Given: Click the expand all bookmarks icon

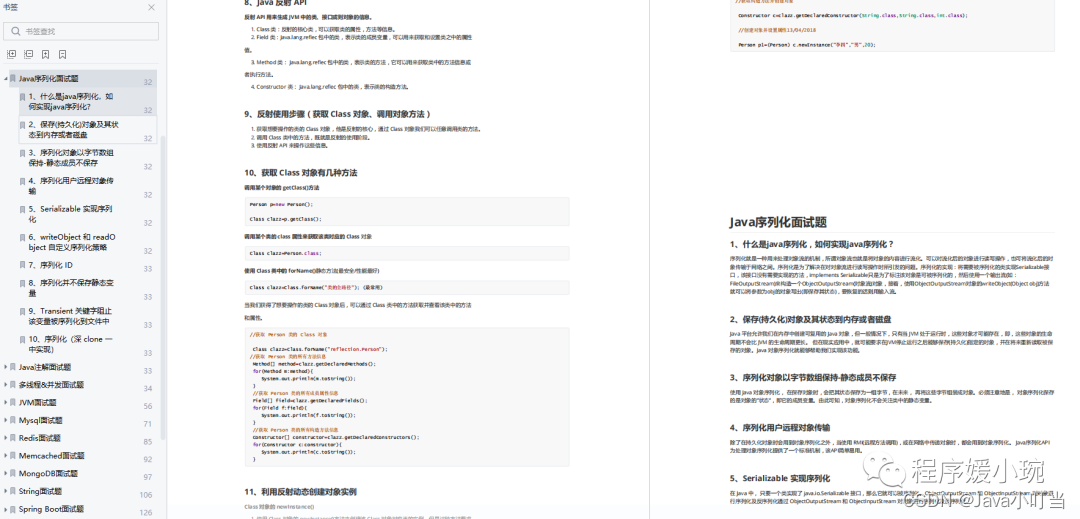Looking at the screenshot, I should click(x=11, y=54).
